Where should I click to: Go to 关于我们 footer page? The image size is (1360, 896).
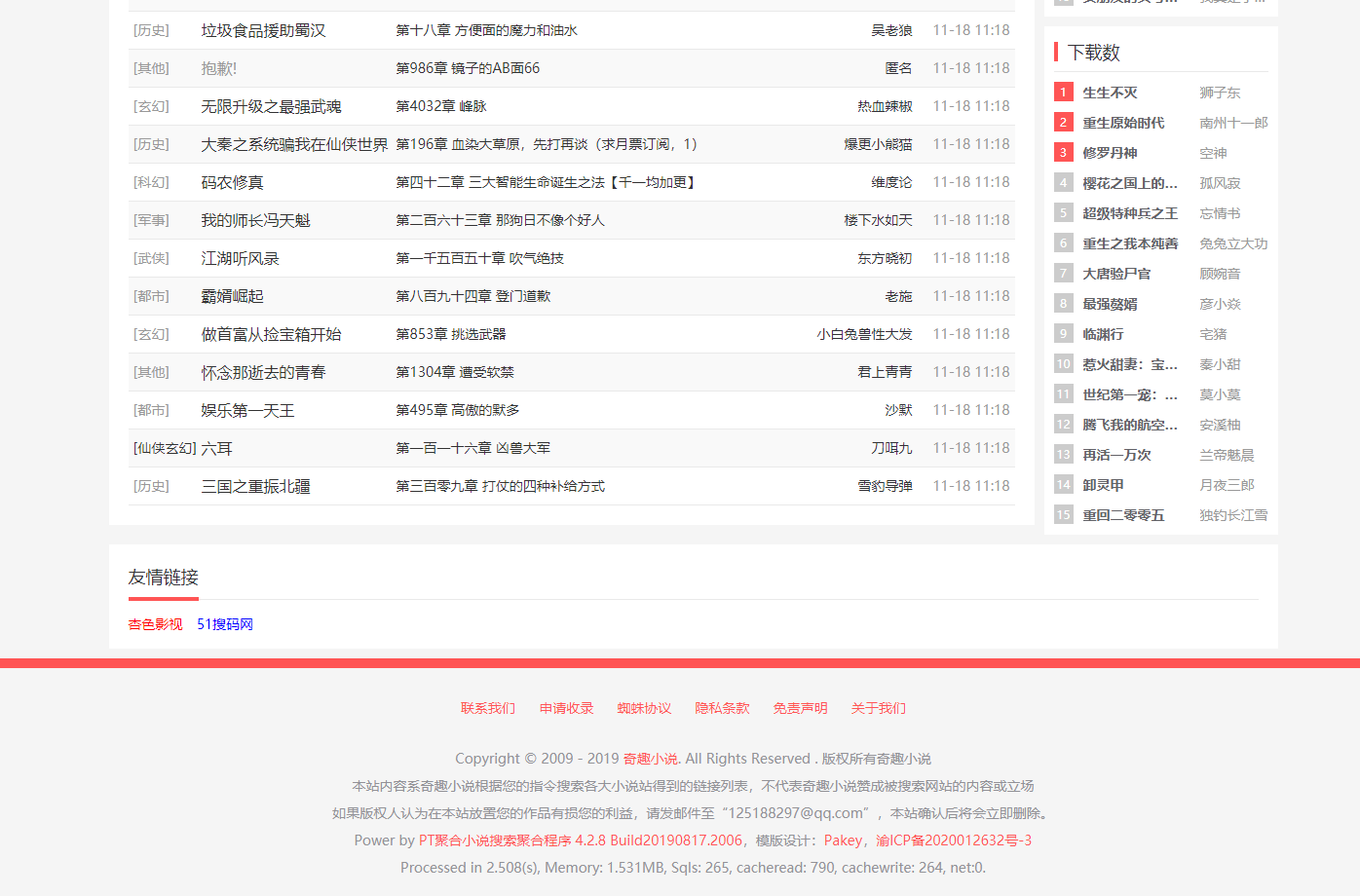[x=878, y=708]
